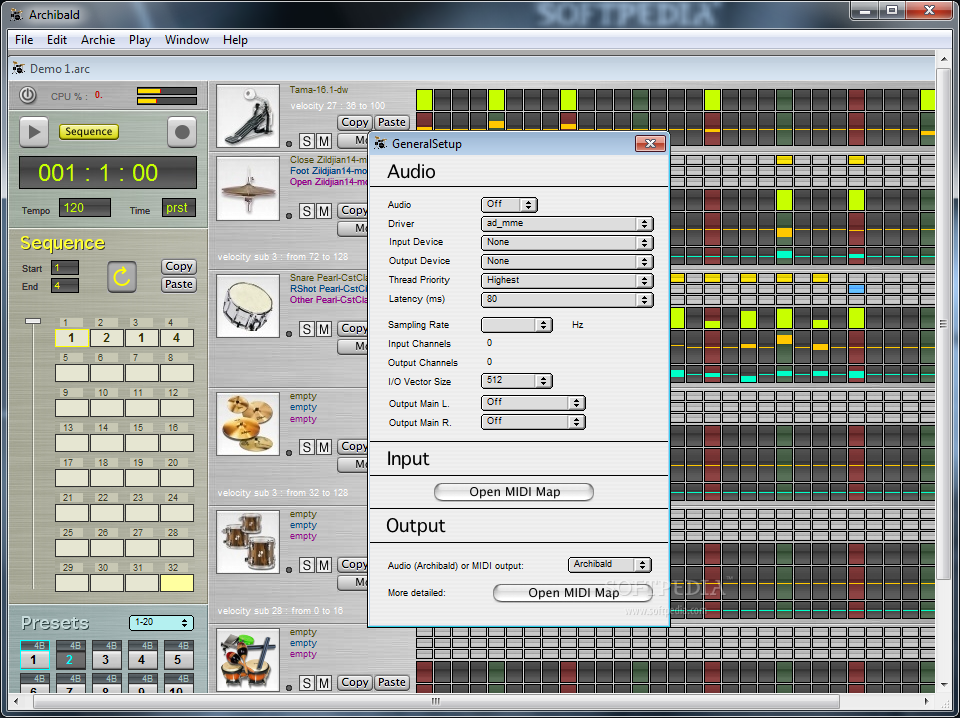The height and width of the screenshot is (718, 960).
Task: Solo the cymbals track with S
Action: pyautogui.click(x=307, y=447)
